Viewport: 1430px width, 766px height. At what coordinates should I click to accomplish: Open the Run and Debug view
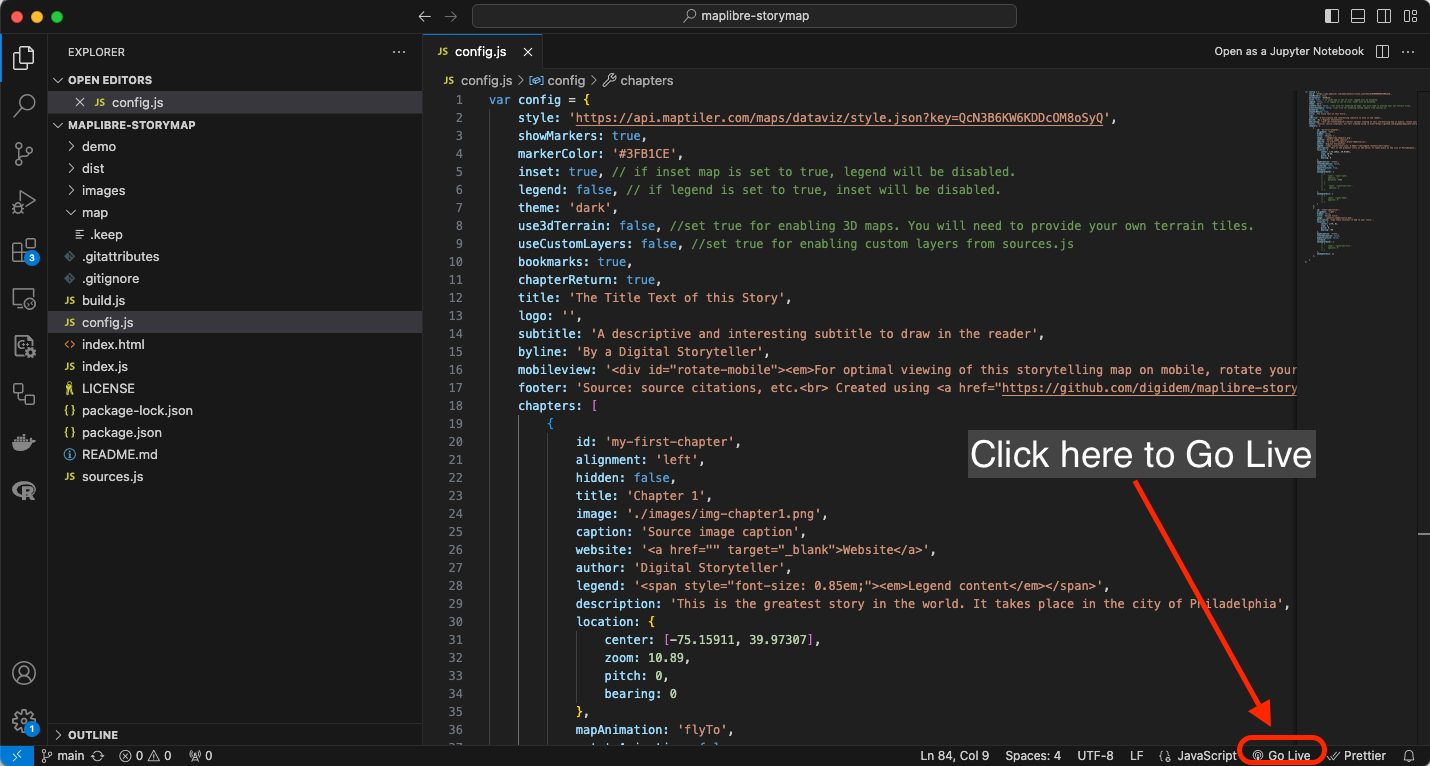(24, 202)
